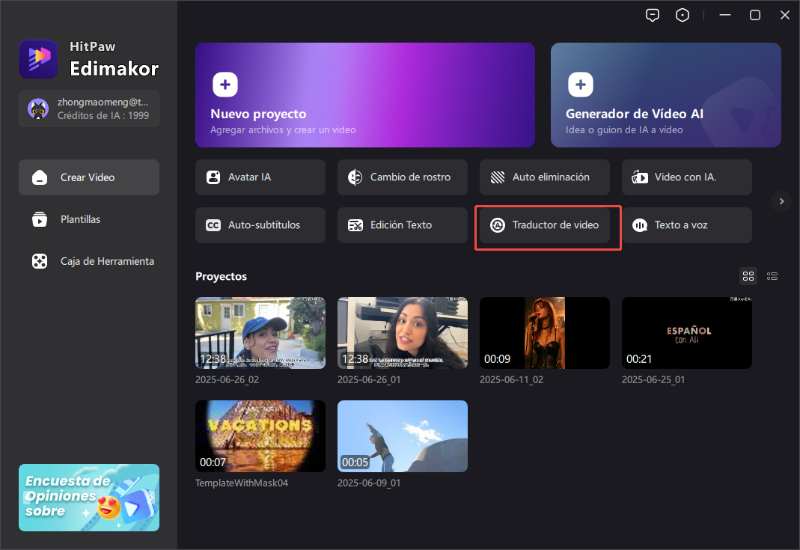Click the Auto eliminación stripes icon
Screen dimensions: 800x550
tap(497, 177)
